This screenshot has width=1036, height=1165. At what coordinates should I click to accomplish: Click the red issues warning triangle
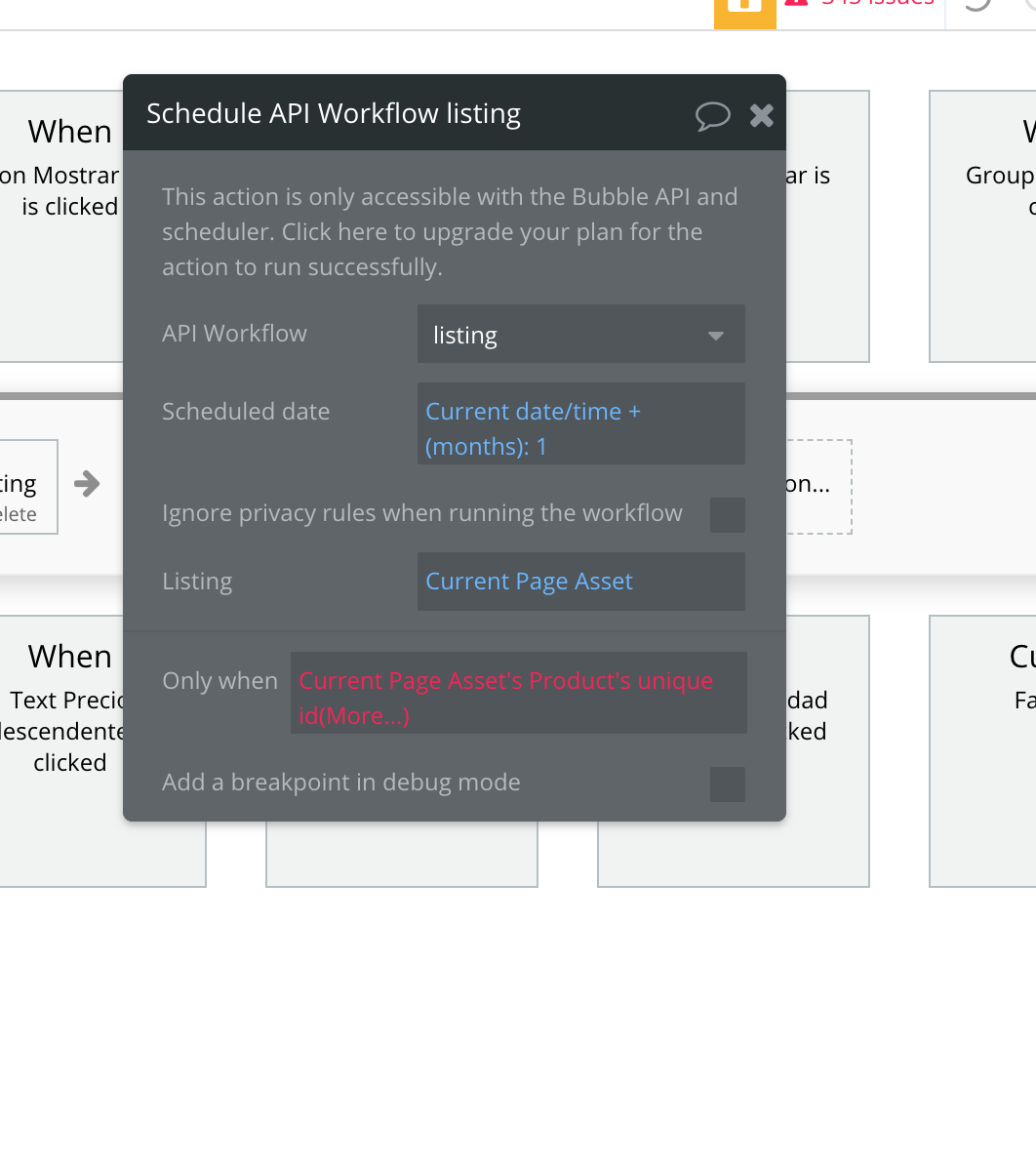(x=797, y=3)
